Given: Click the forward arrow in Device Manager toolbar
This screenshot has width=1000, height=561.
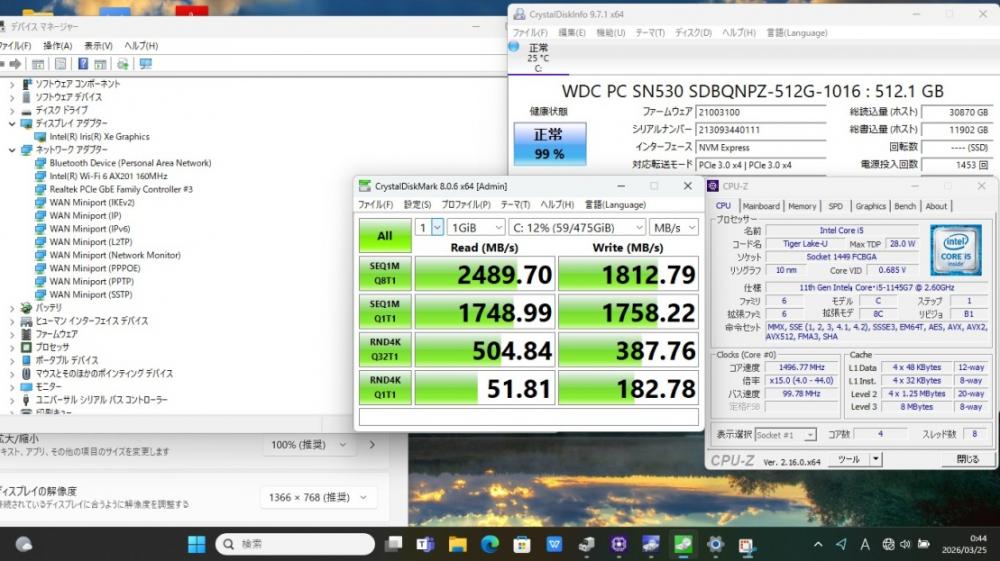Looking at the screenshot, I should 15,64.
